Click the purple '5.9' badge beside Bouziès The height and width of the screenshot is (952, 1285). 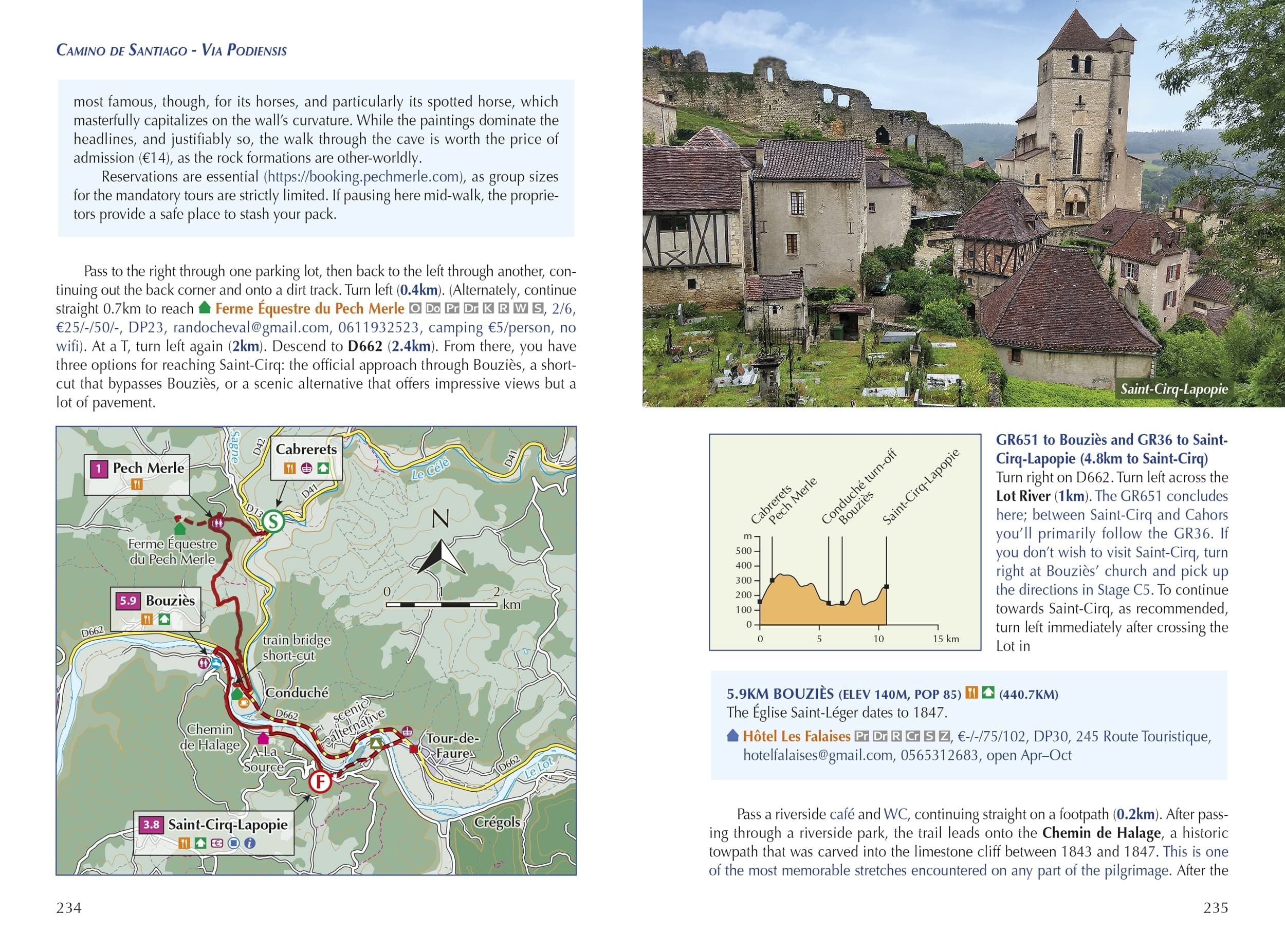click(x=127, y=601)
